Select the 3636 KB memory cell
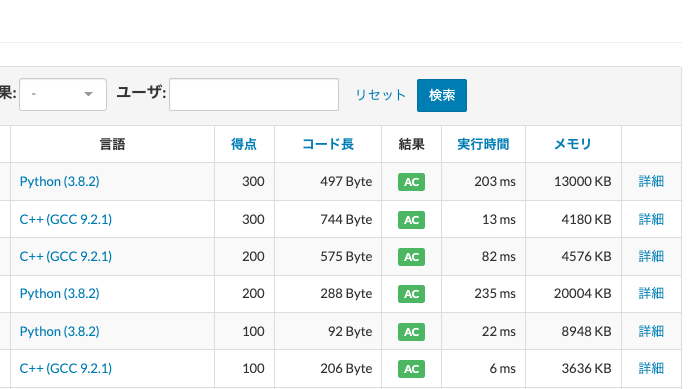Screen dimensions: 696x389 coord(573,368)
